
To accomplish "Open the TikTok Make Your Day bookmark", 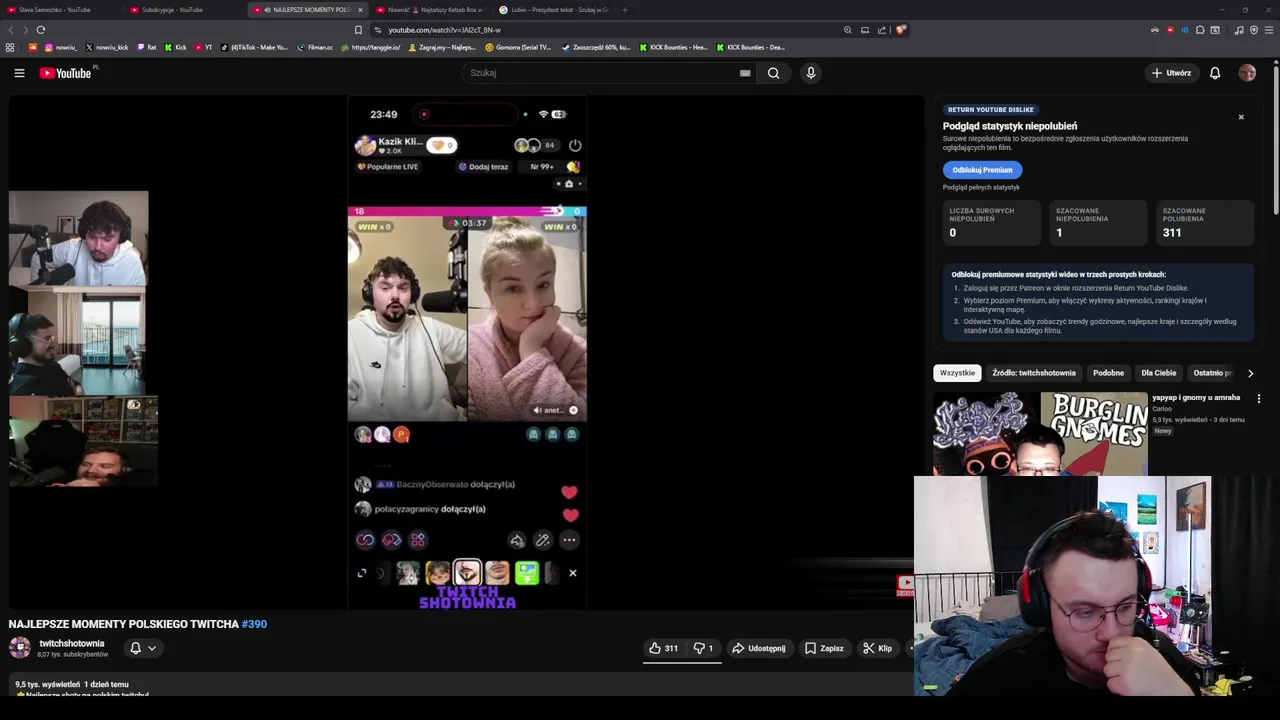I will (254, 47).
